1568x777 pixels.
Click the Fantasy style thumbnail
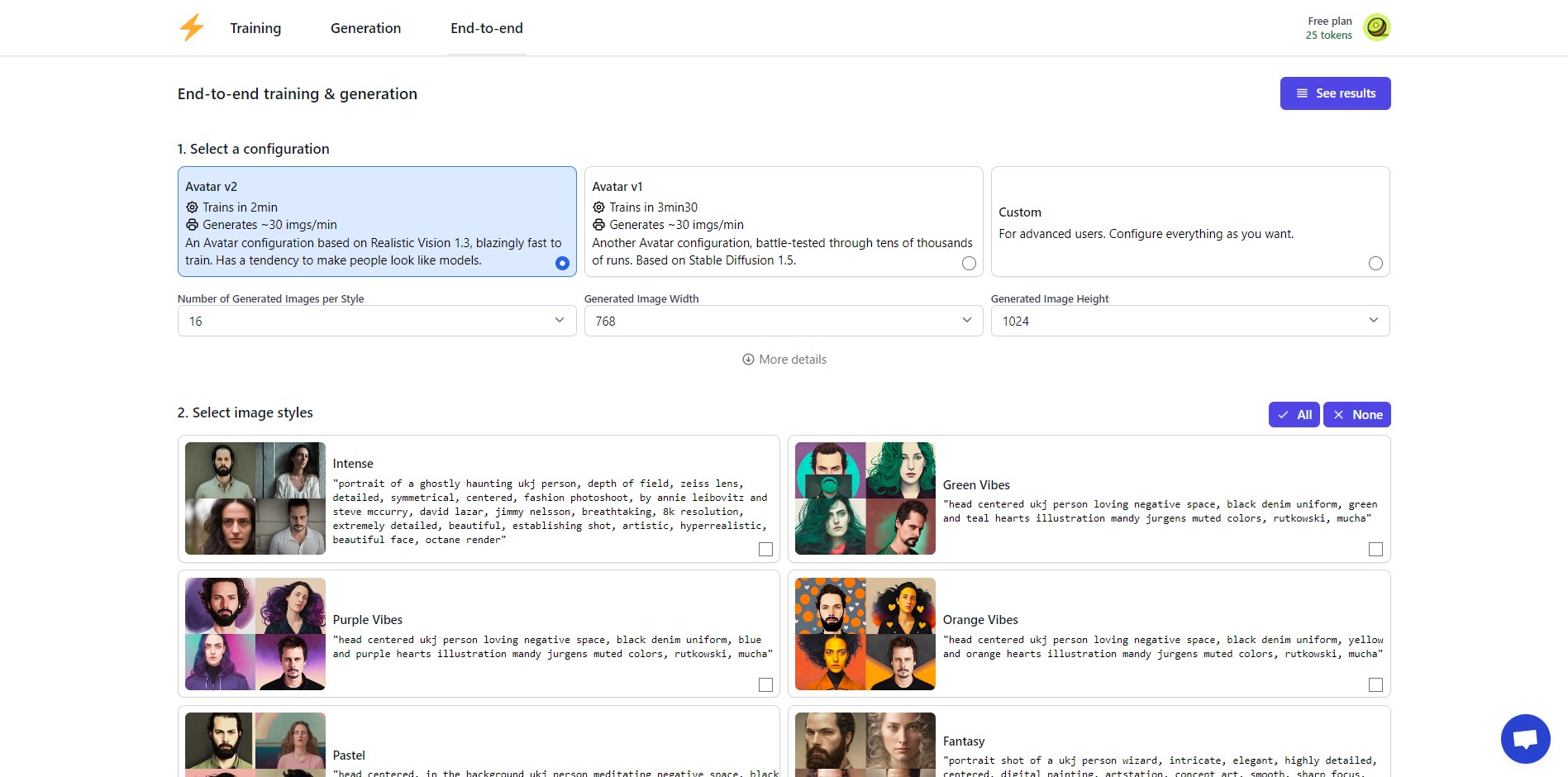tap(865, 745)
